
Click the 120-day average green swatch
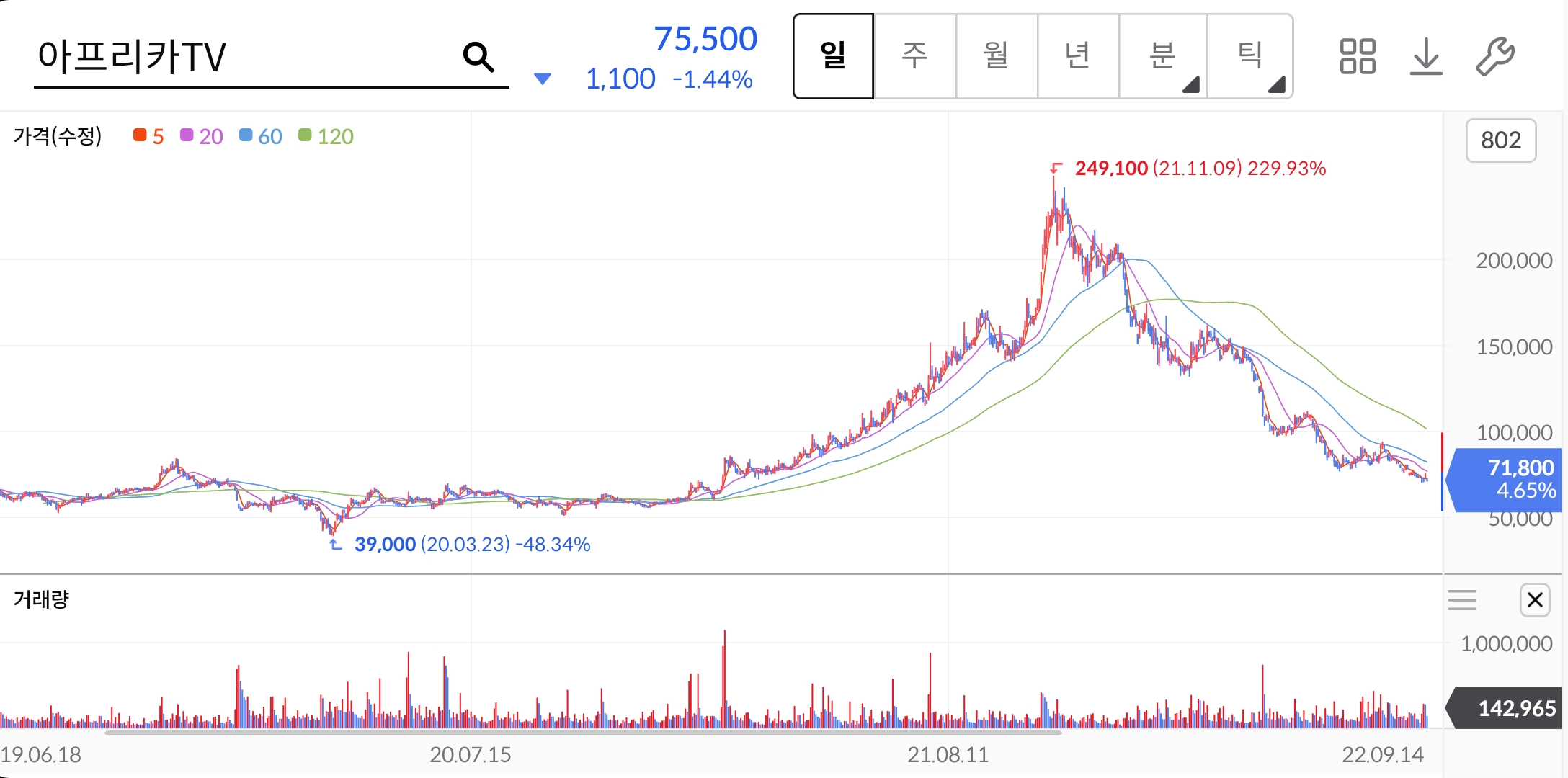click(x=305, y=135)
